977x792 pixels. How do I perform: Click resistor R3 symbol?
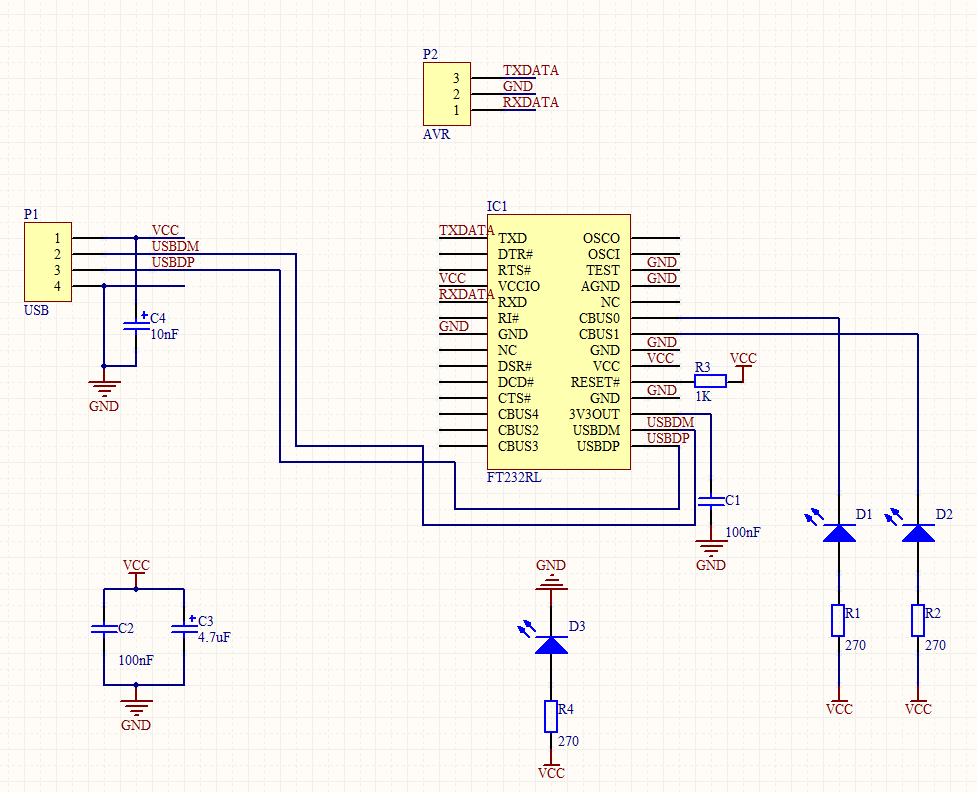point(710,381)
